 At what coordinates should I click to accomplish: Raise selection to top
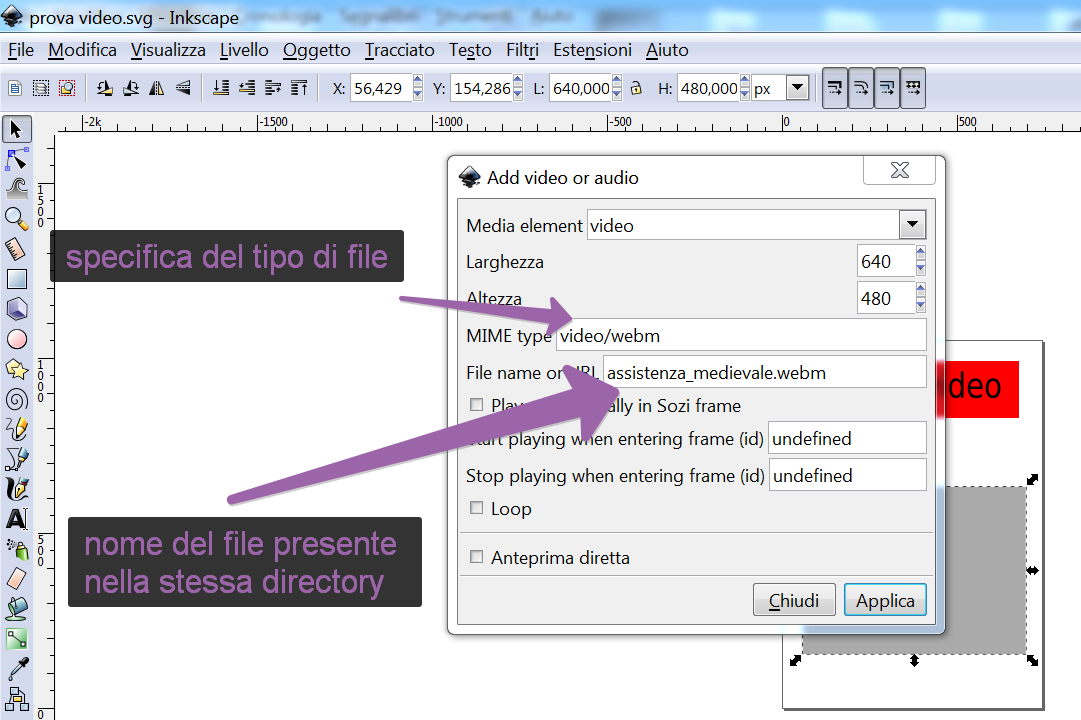(x=299, y=88)
